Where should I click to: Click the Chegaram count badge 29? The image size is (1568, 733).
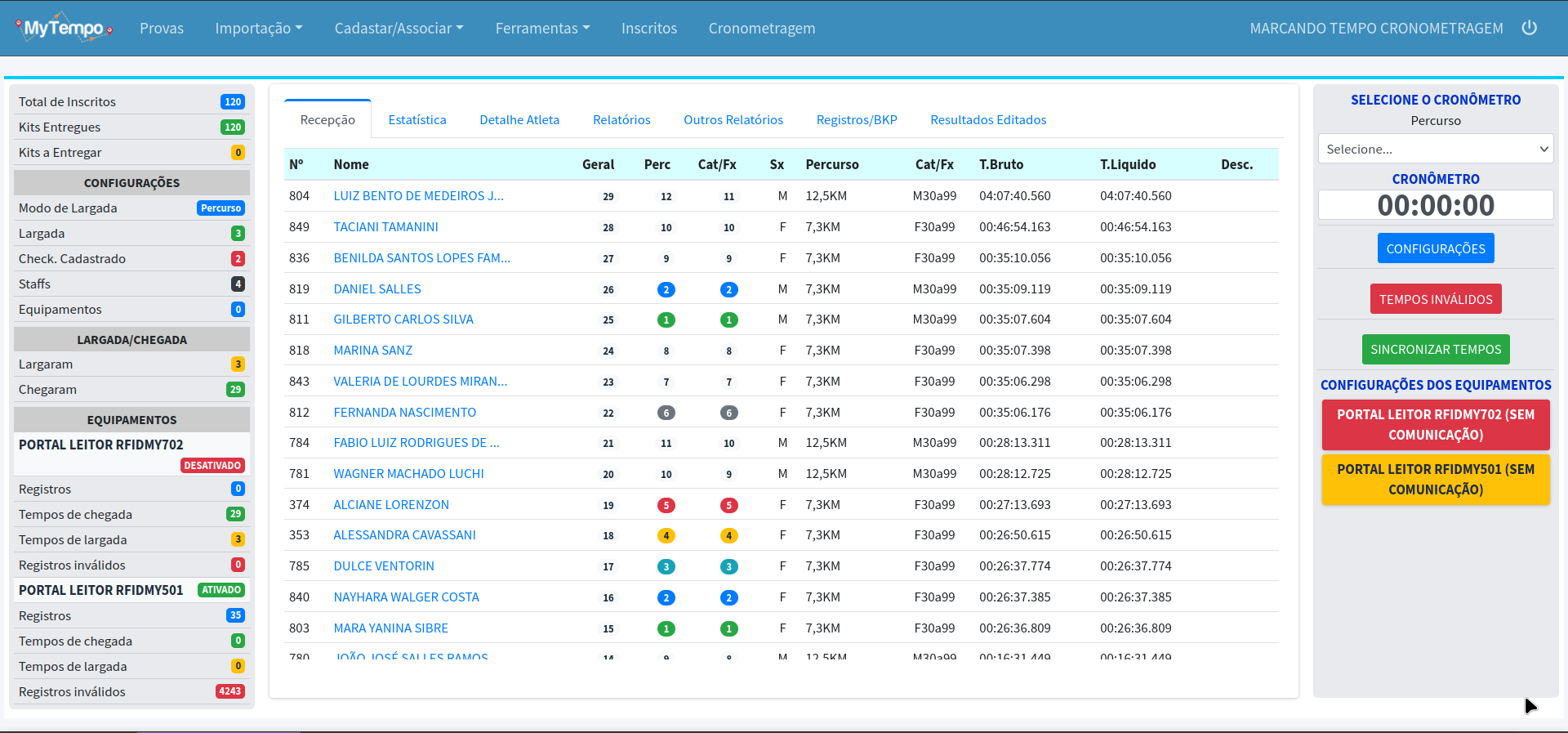point(235,390)
